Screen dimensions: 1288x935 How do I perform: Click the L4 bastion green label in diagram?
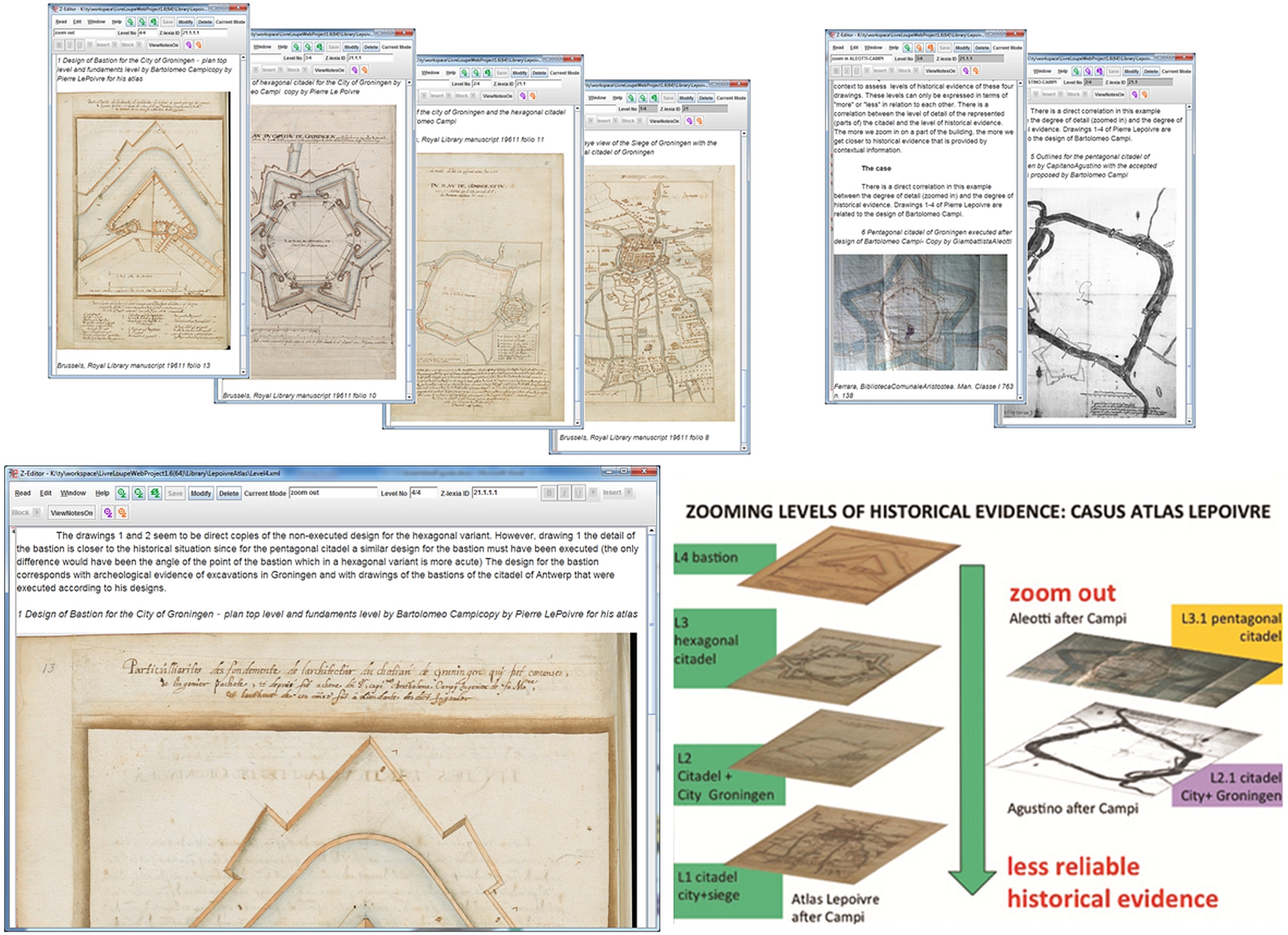(724, 558)
